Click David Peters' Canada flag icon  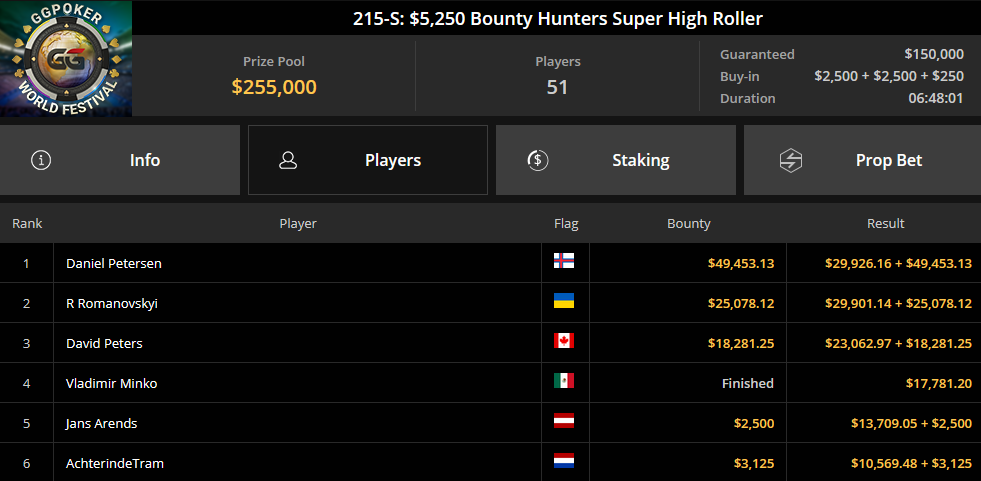pos(564,341)
